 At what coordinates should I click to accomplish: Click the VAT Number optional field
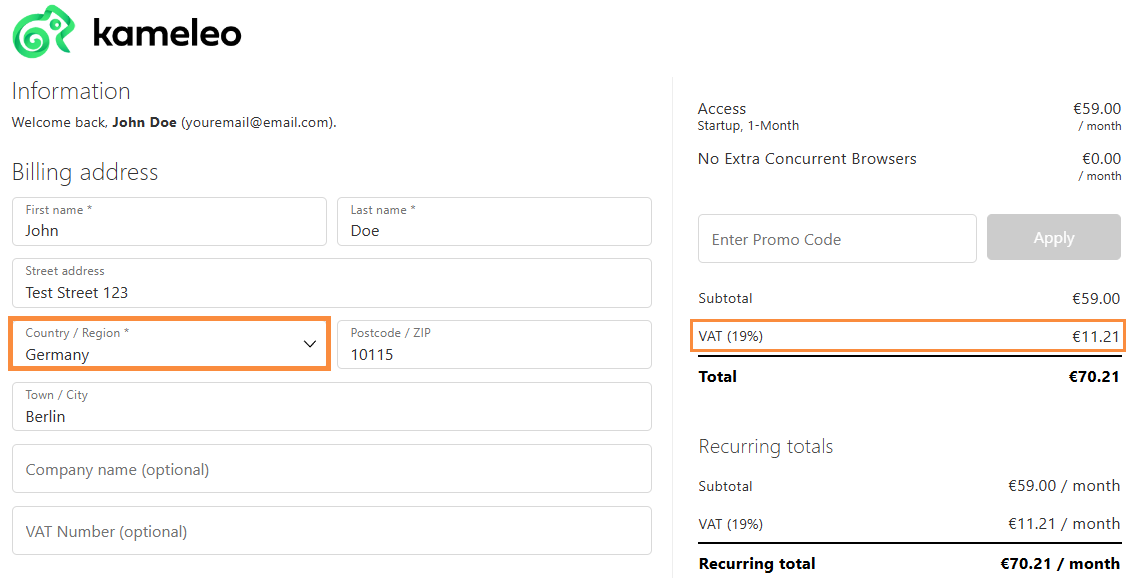332,531
